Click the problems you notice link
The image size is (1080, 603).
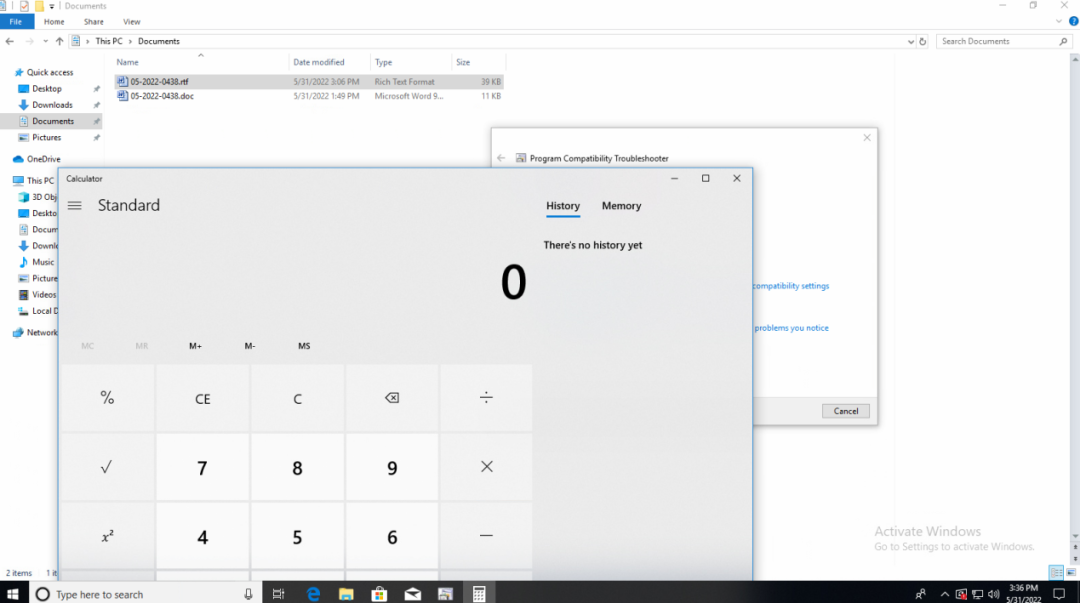tap(791, 328)
